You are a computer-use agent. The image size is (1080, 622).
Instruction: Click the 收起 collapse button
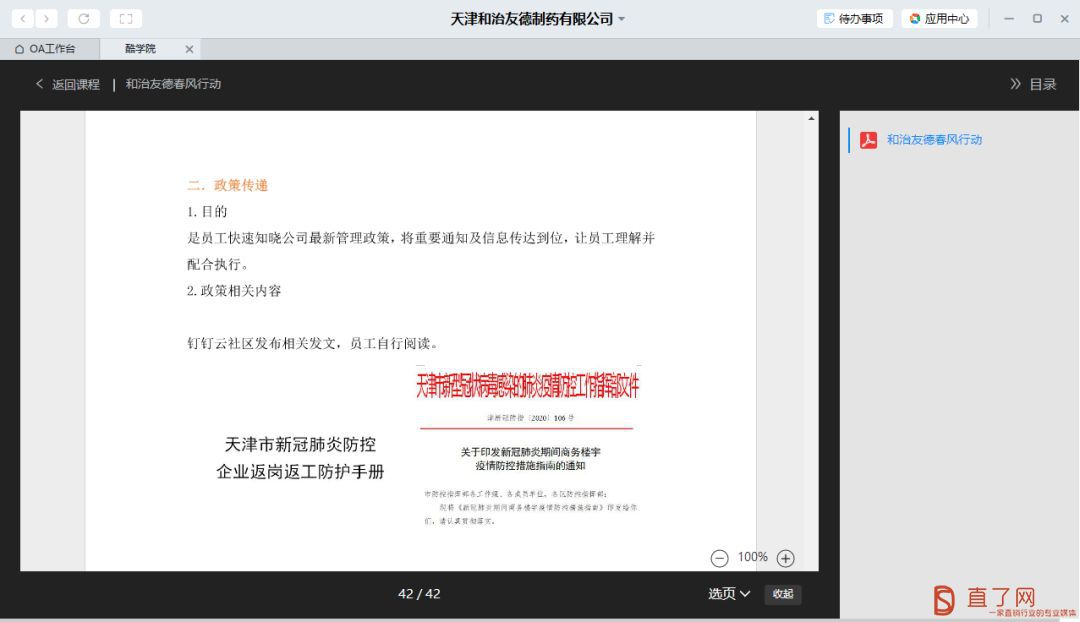pos(782,594)
